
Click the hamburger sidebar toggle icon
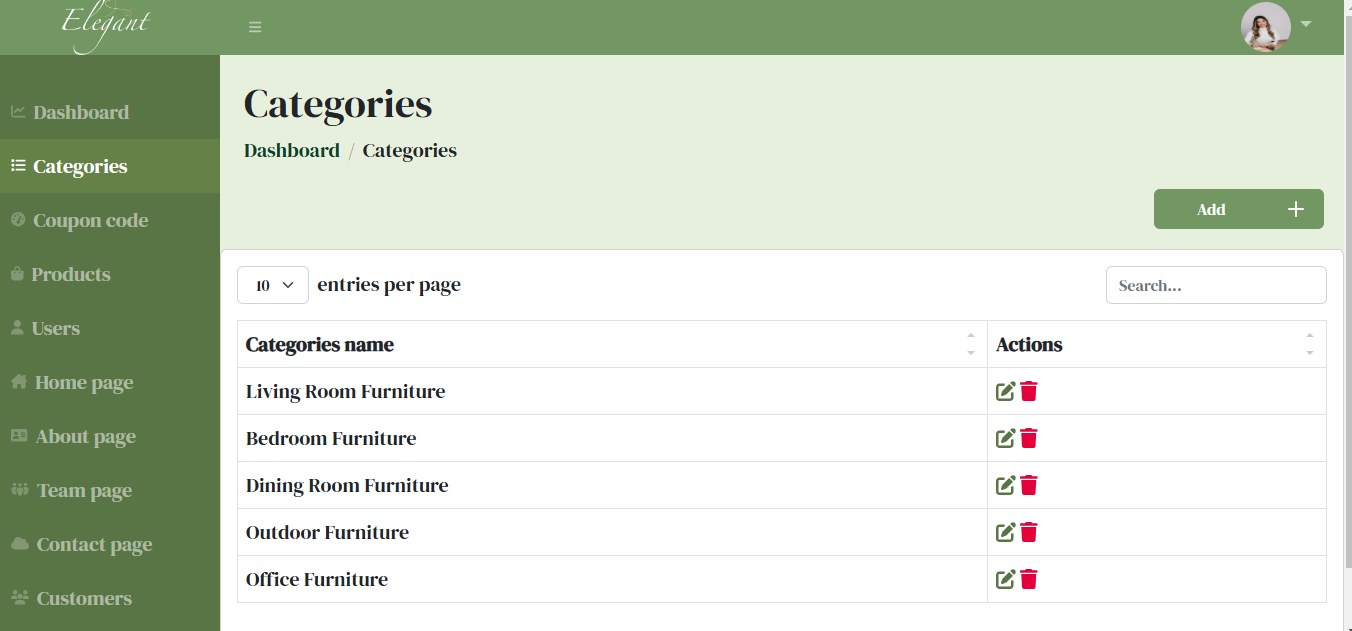point(255,27)
